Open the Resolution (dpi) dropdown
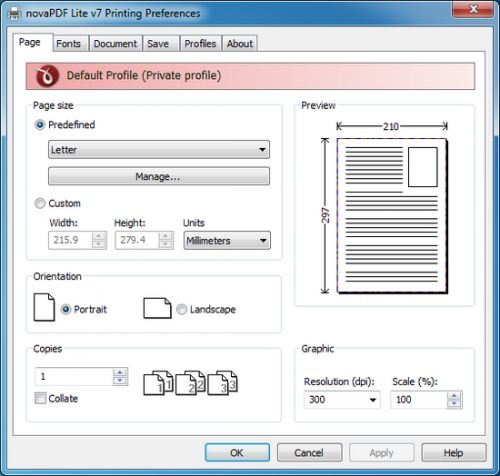The image size is (500, 476). (x=342, y=399)
